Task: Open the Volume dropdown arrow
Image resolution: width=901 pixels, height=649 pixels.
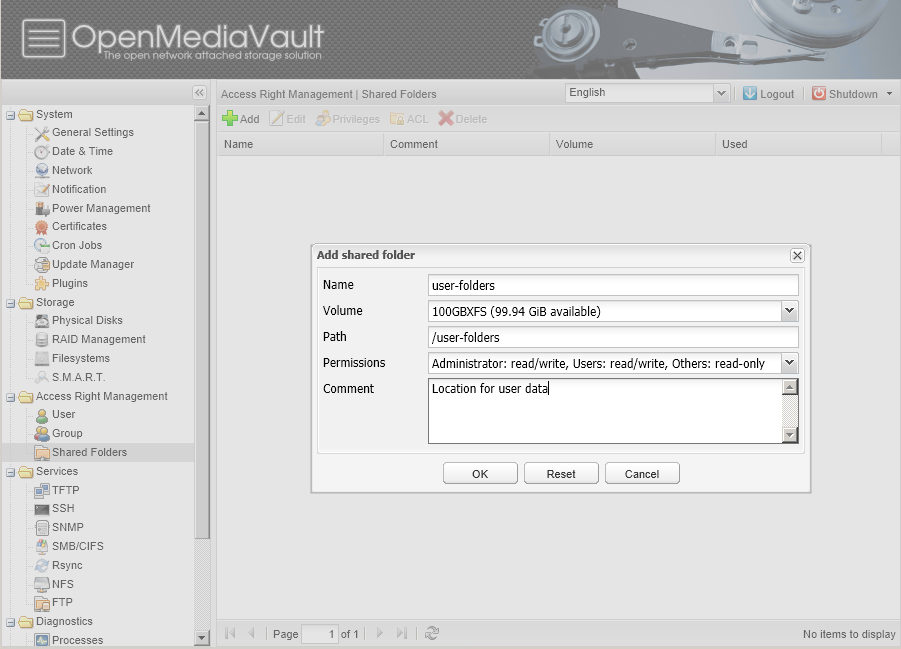Action: pos(790,311)
